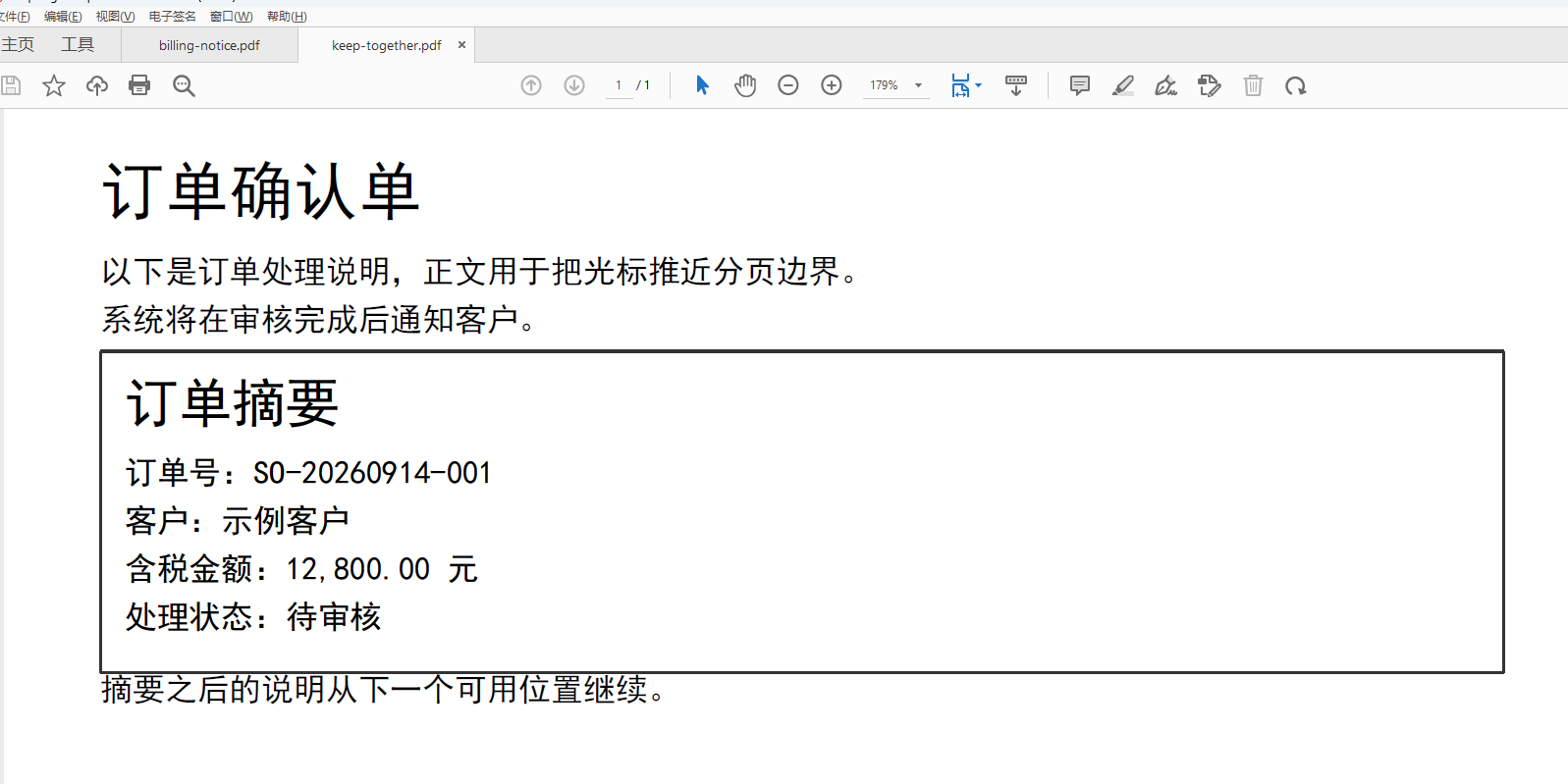Select the keep-together.pdf tab

pyautogui.click(x=386, y=45)
